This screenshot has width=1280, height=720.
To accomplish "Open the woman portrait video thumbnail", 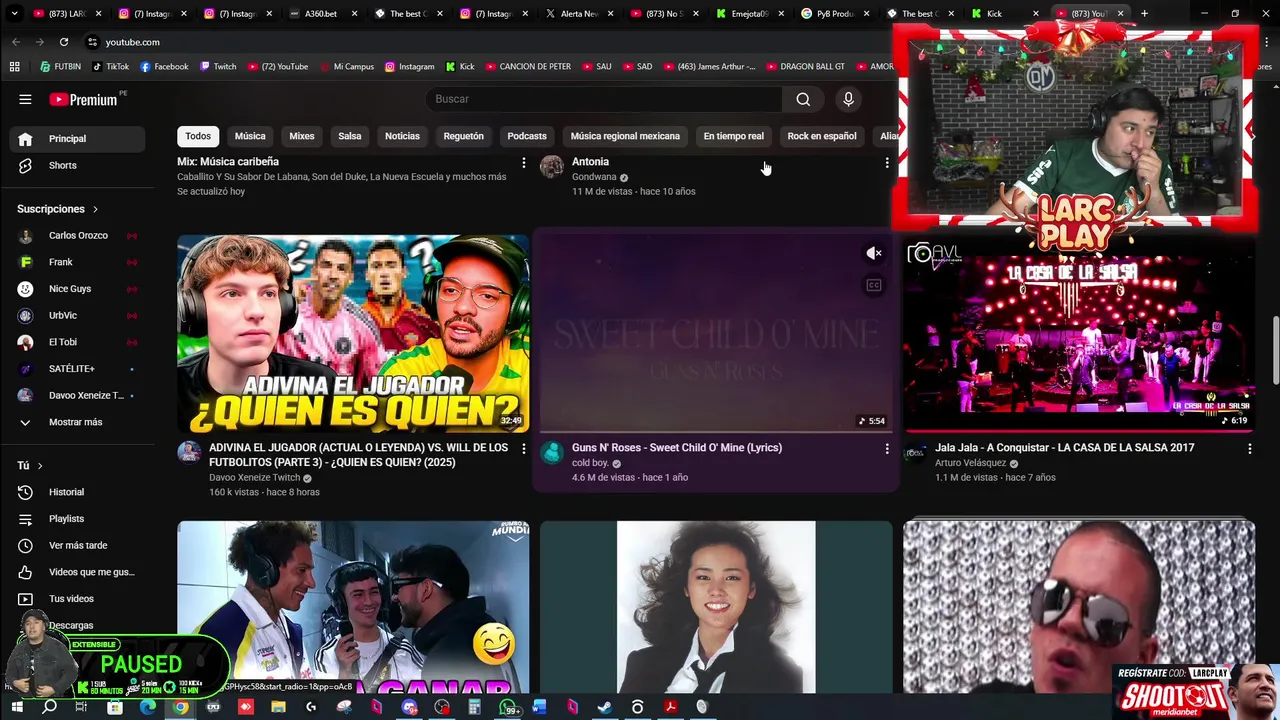I will pos(716,607).
